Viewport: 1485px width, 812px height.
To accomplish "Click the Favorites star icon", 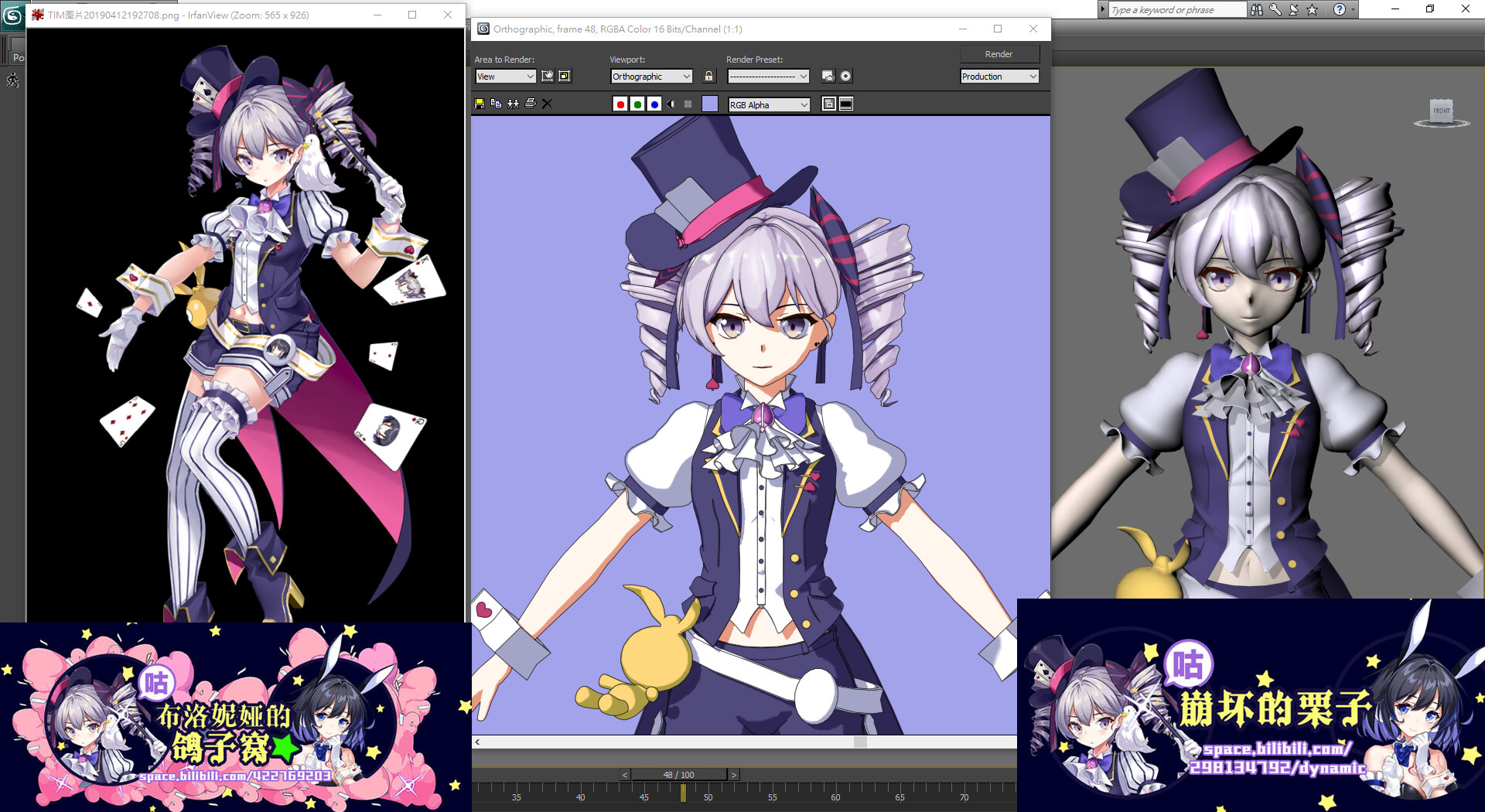I will [1313, 9].
